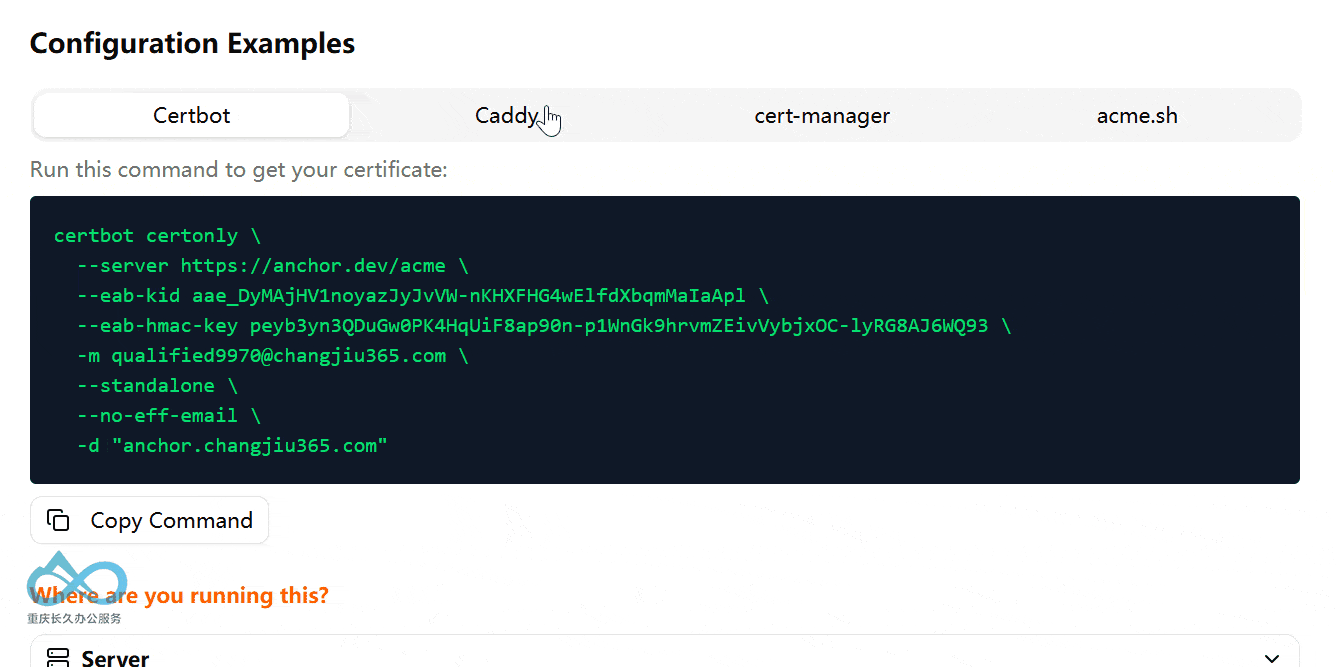Click the --eab-hmac-key code line
This screenshot has width=1336, height=667.
[x=544, y=326]
